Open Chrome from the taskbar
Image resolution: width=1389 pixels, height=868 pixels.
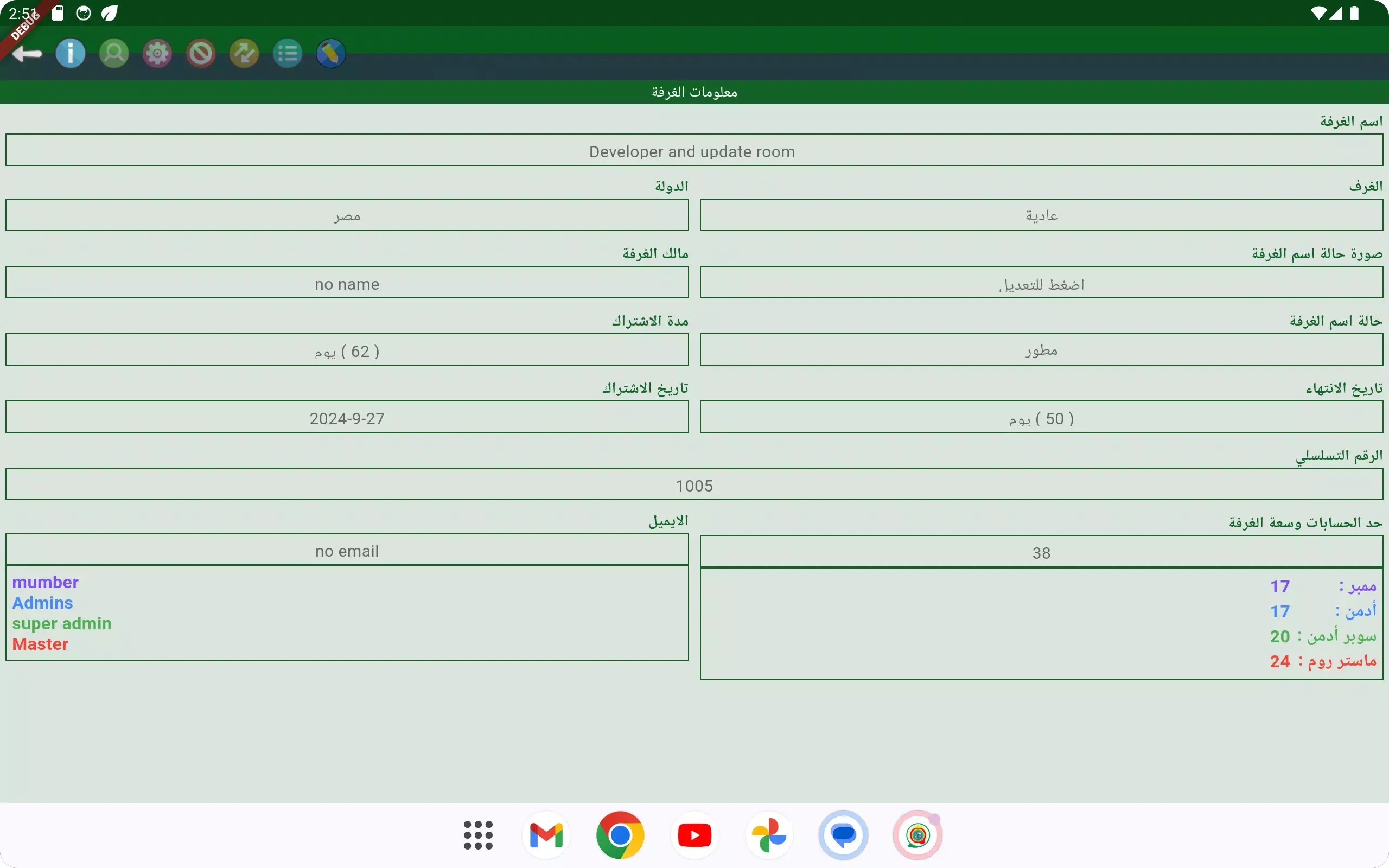tap(620, 835)
